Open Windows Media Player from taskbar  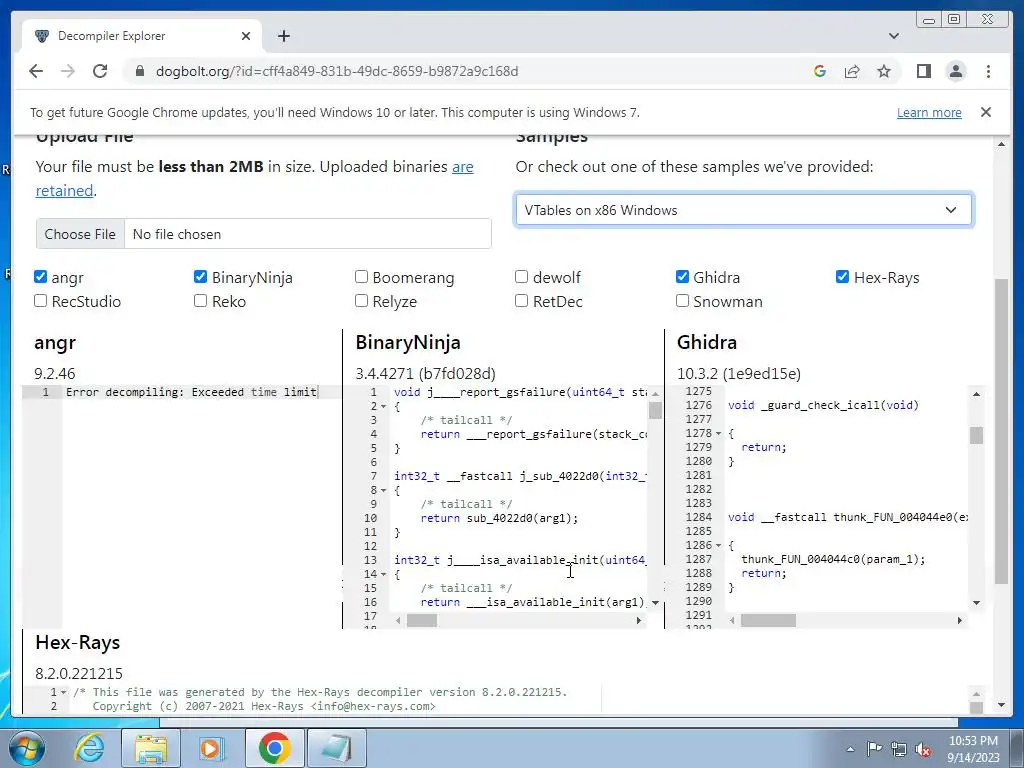coord(210,748)
